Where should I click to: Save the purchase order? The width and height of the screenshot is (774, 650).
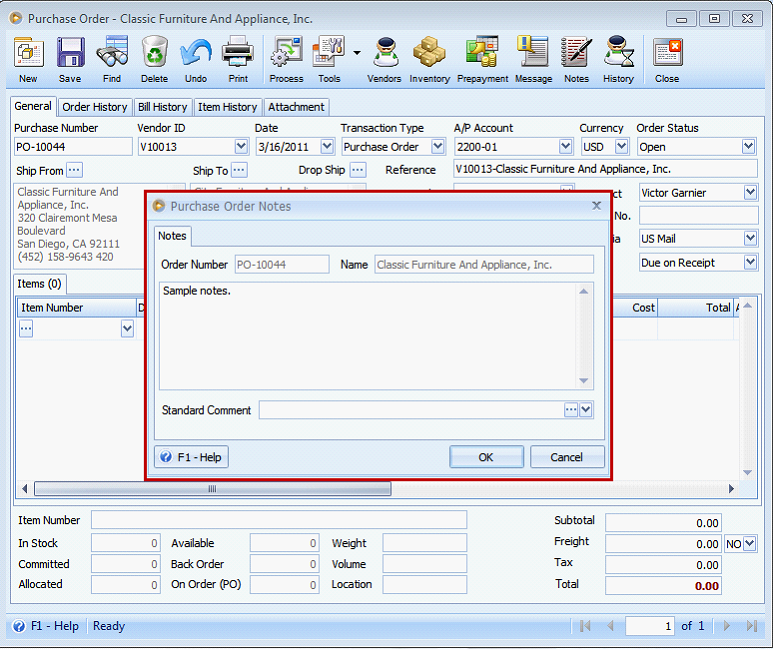70,59
